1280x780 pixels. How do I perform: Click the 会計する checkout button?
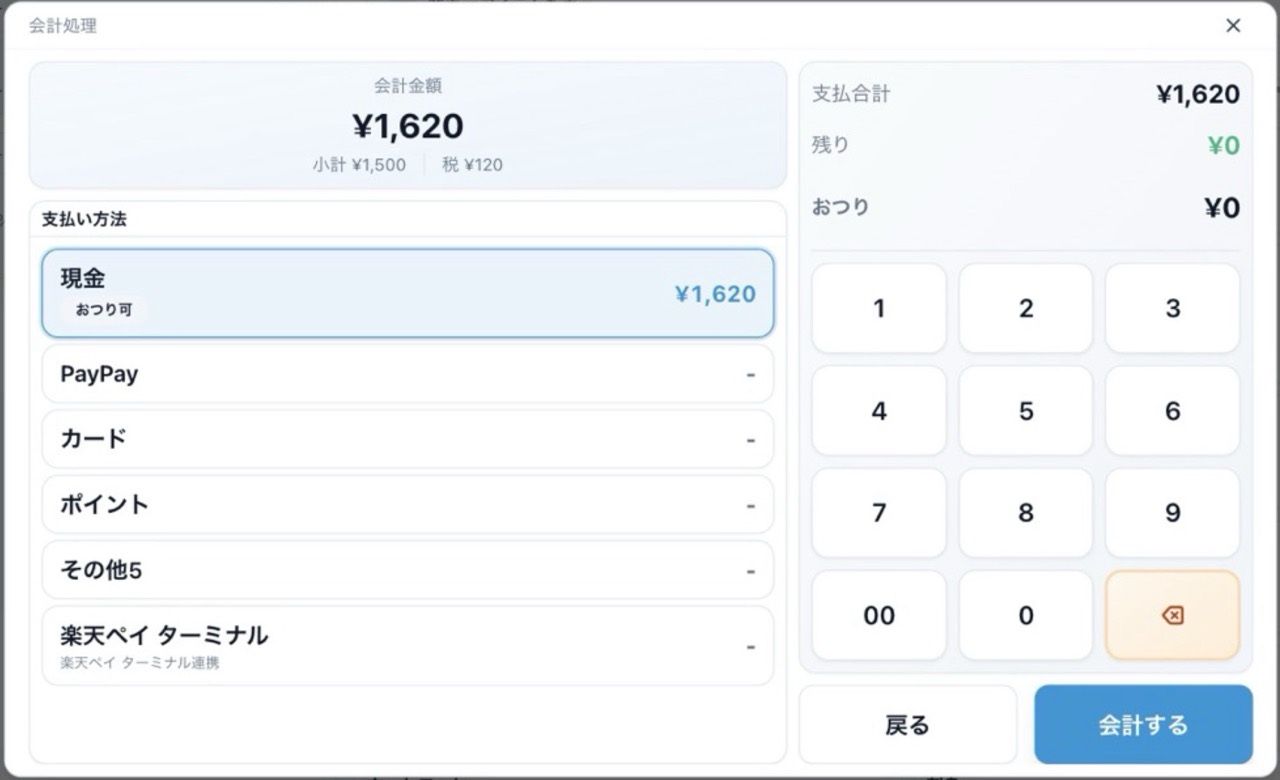click(1143, 725)
